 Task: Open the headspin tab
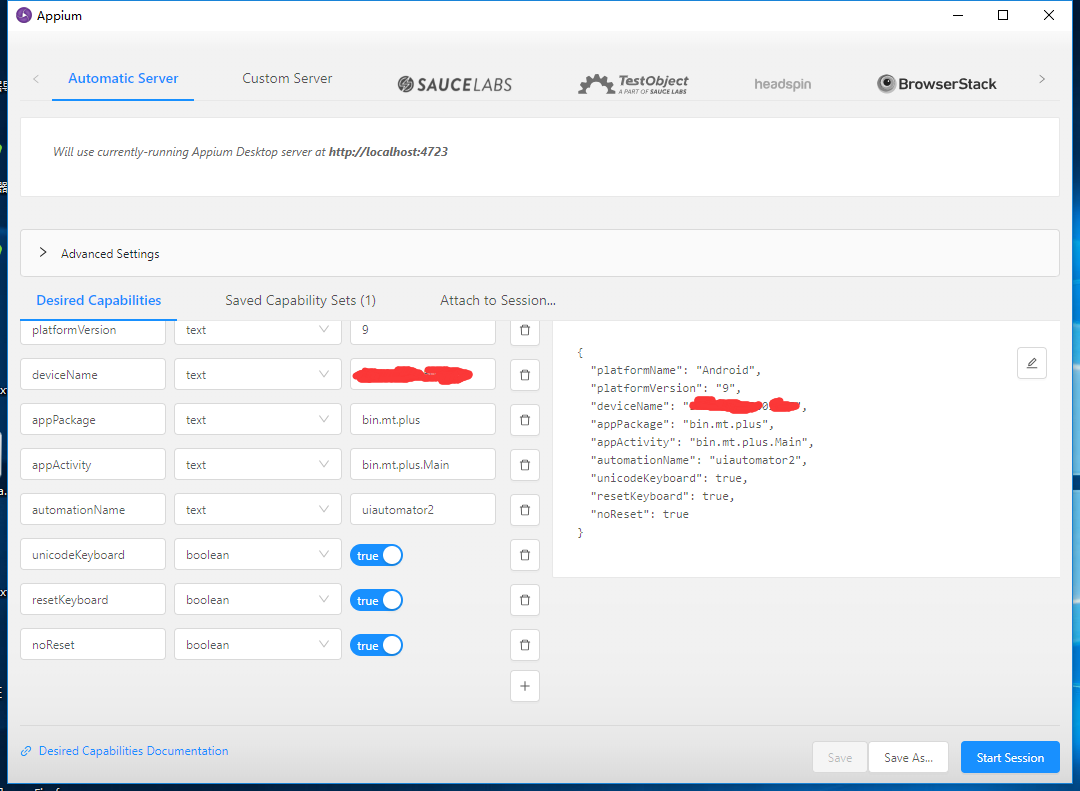[x=782, y=84]
